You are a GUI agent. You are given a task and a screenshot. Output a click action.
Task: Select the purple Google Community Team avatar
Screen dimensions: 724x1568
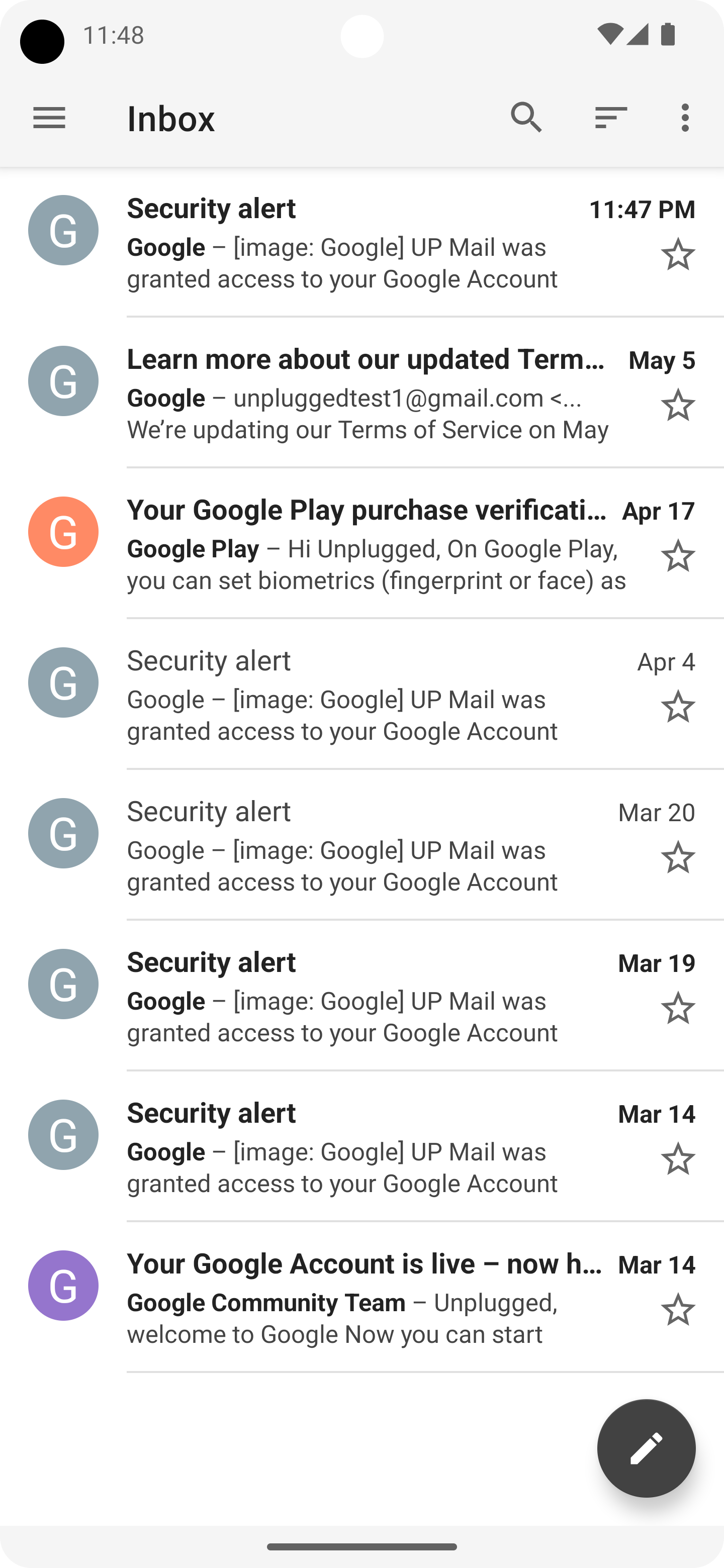[x=63, y=1286]
